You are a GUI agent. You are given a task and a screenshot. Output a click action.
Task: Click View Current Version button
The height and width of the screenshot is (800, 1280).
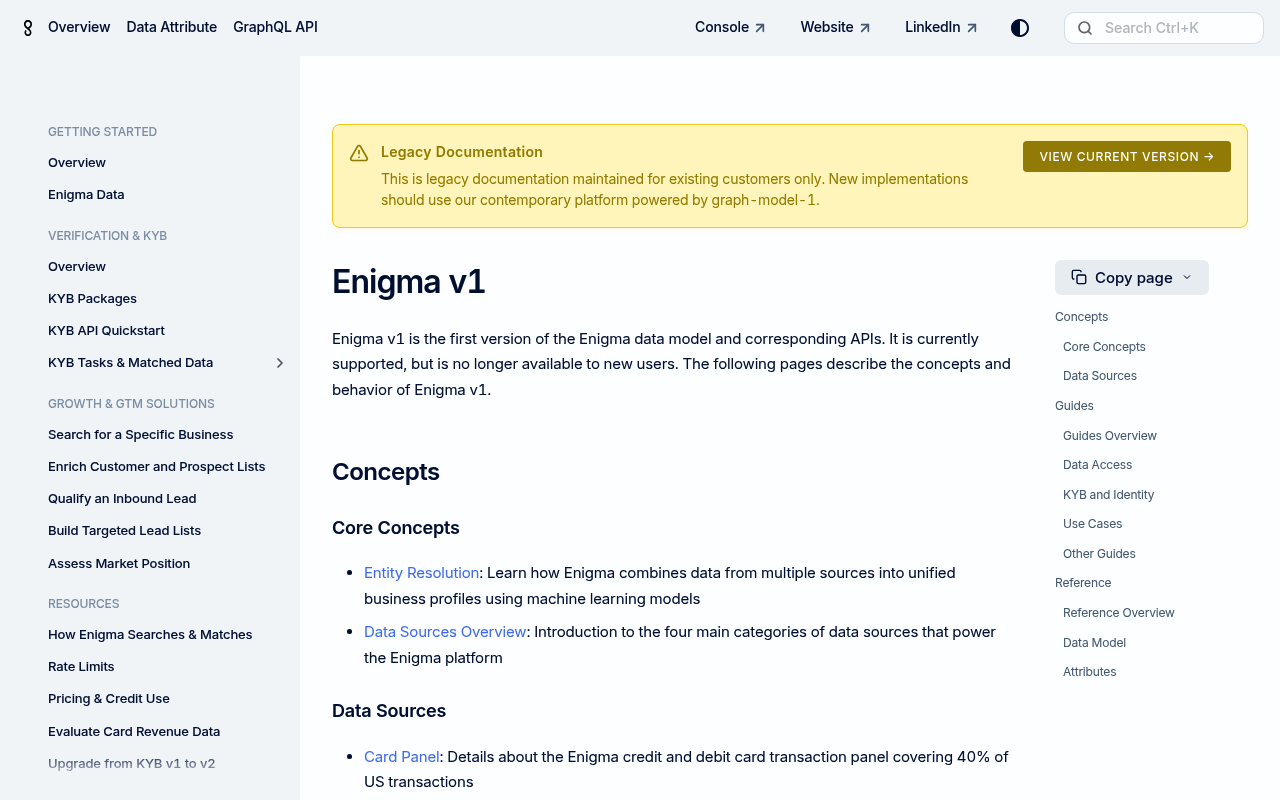coord(1127,156)
